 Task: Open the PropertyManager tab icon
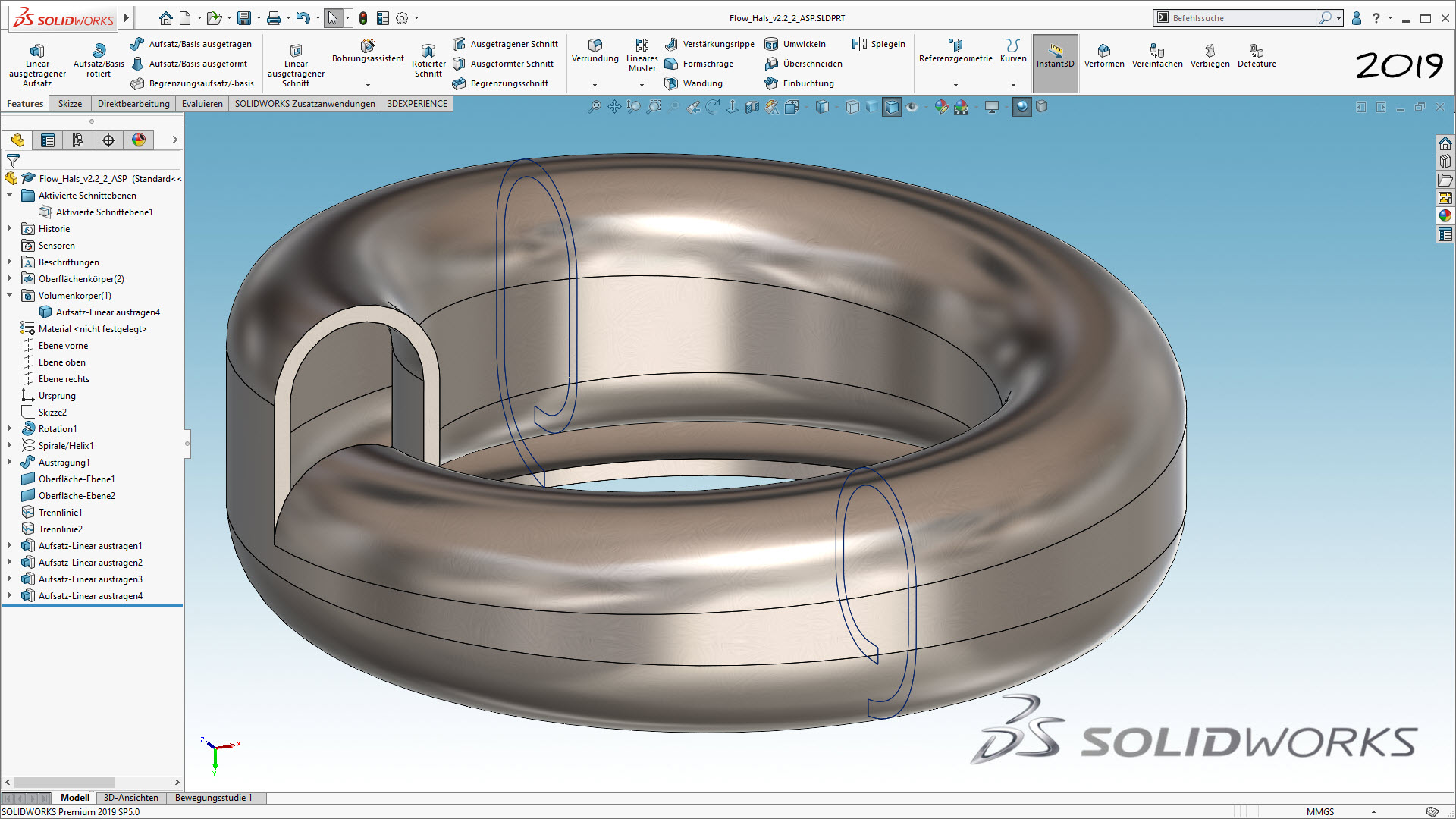[x=48, y=140]
